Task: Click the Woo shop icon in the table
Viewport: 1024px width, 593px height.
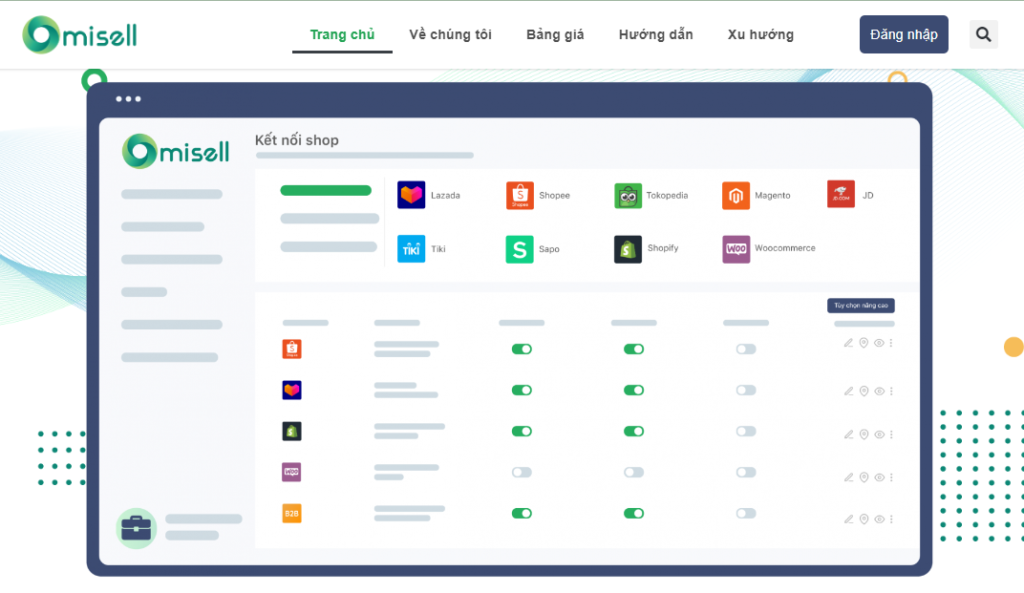Action: [292, 472]
